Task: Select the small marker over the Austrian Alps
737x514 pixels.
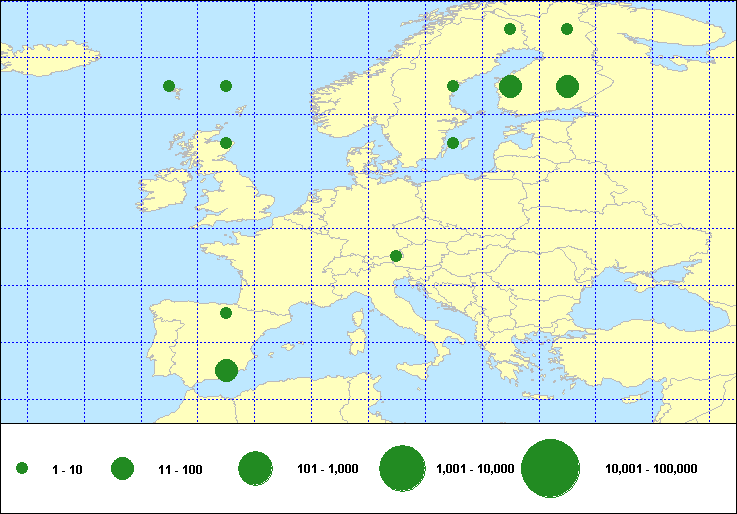Action: pos(396,256)
